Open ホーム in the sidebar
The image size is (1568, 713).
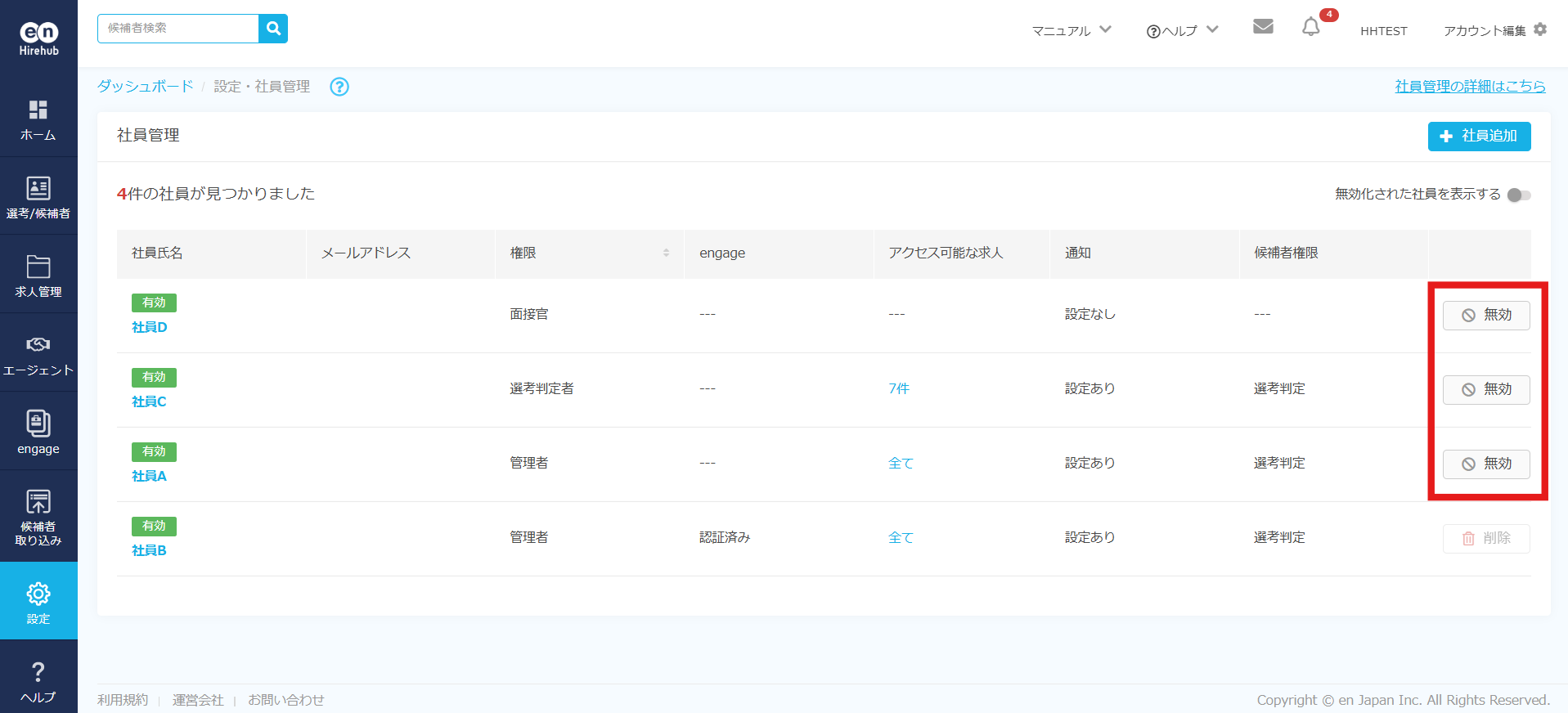38,119
